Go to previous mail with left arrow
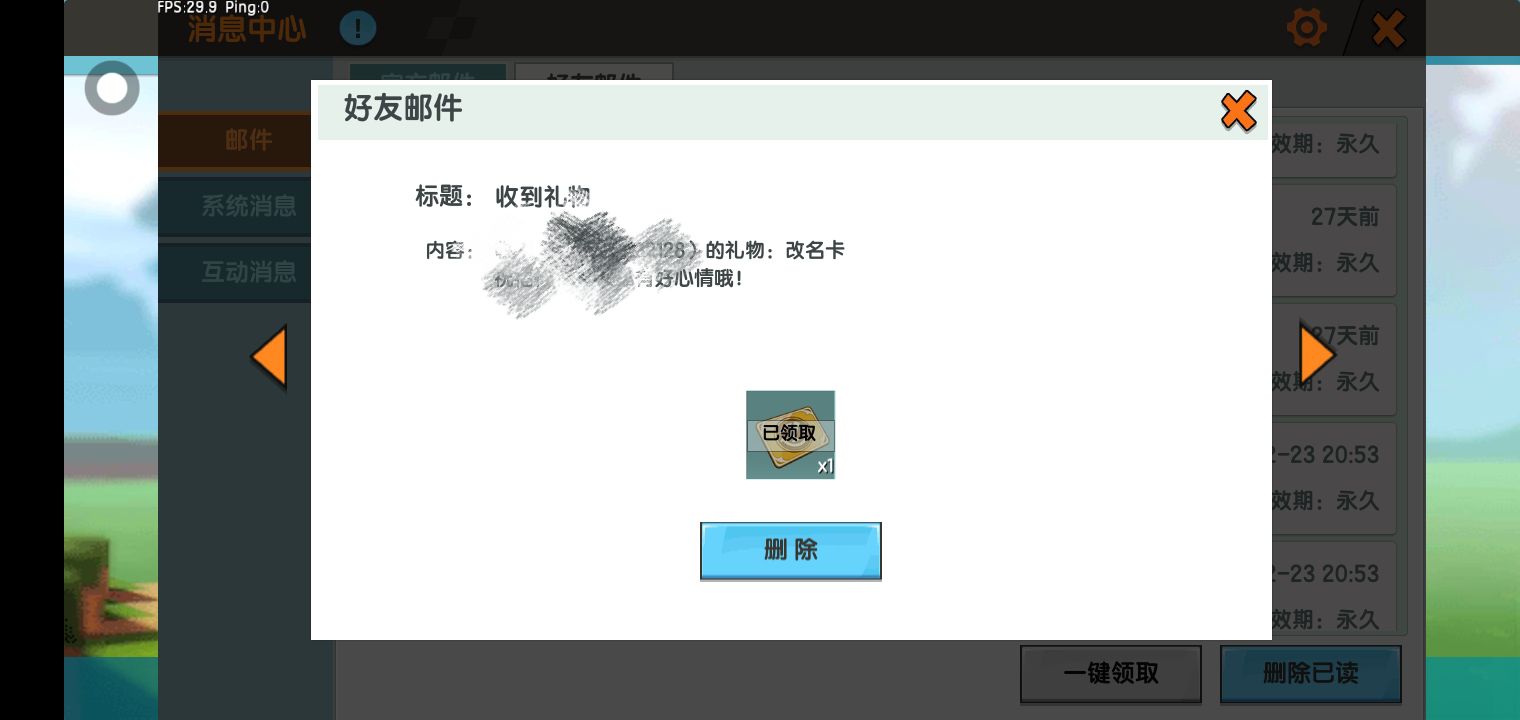Screen dimensions: 1520x720 (268, 357)
